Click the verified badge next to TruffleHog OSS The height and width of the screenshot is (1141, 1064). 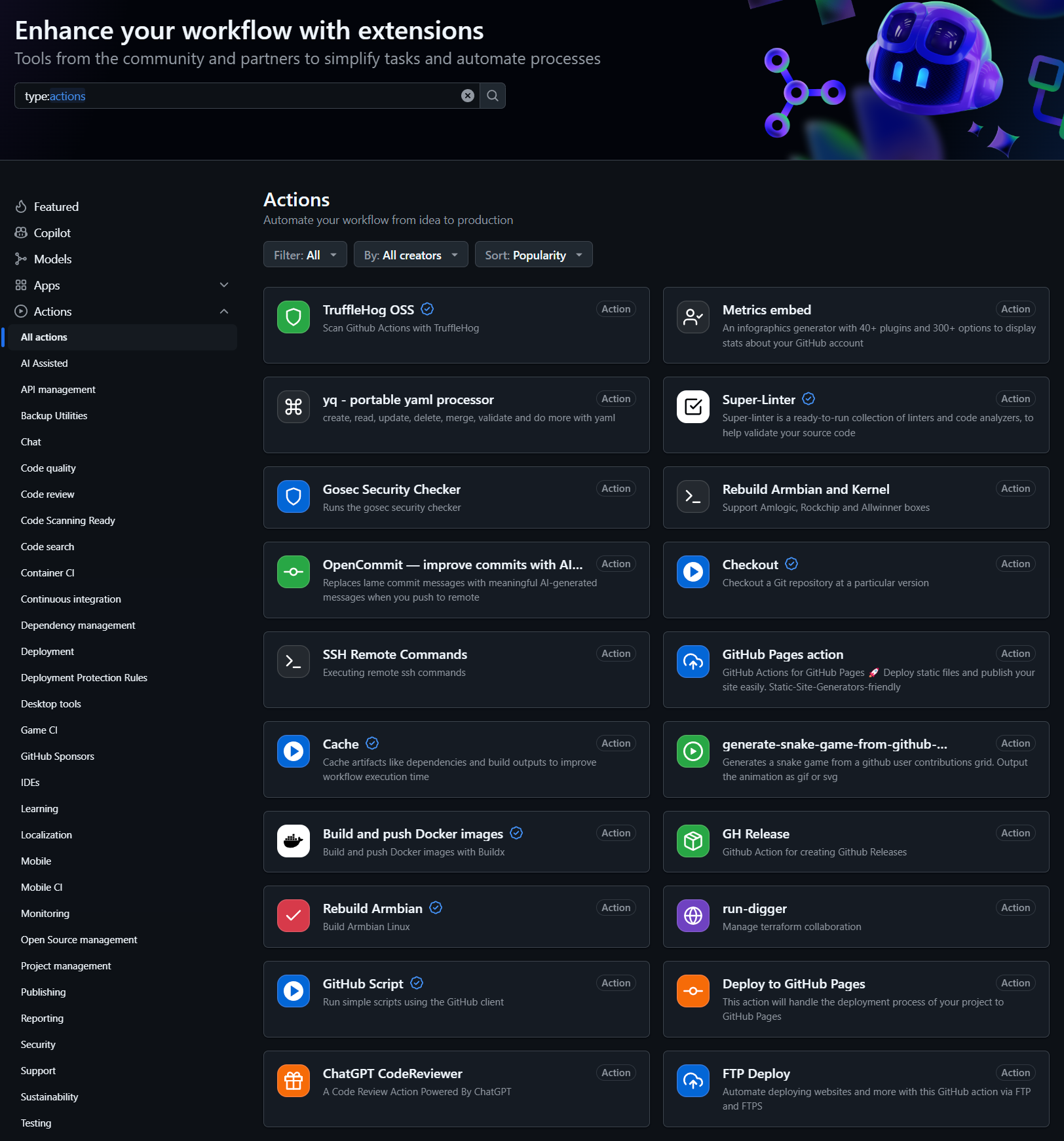click(427, 309)
